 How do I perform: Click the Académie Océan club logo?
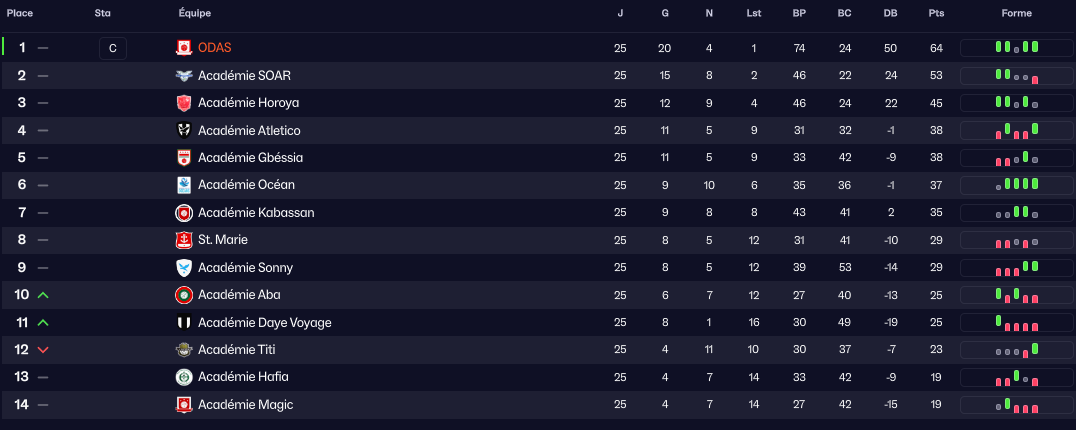184,185
